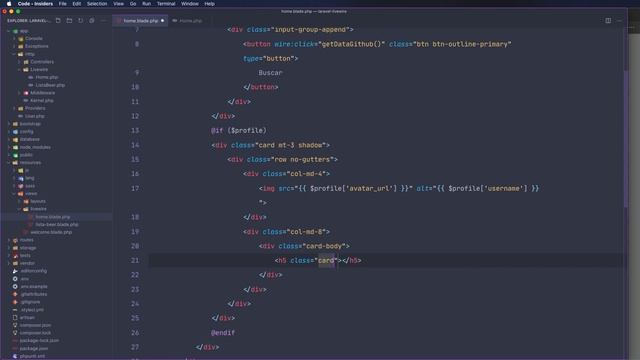Open the Edit menu
Viewport: 640px width, 360px height.
[77, 4]
